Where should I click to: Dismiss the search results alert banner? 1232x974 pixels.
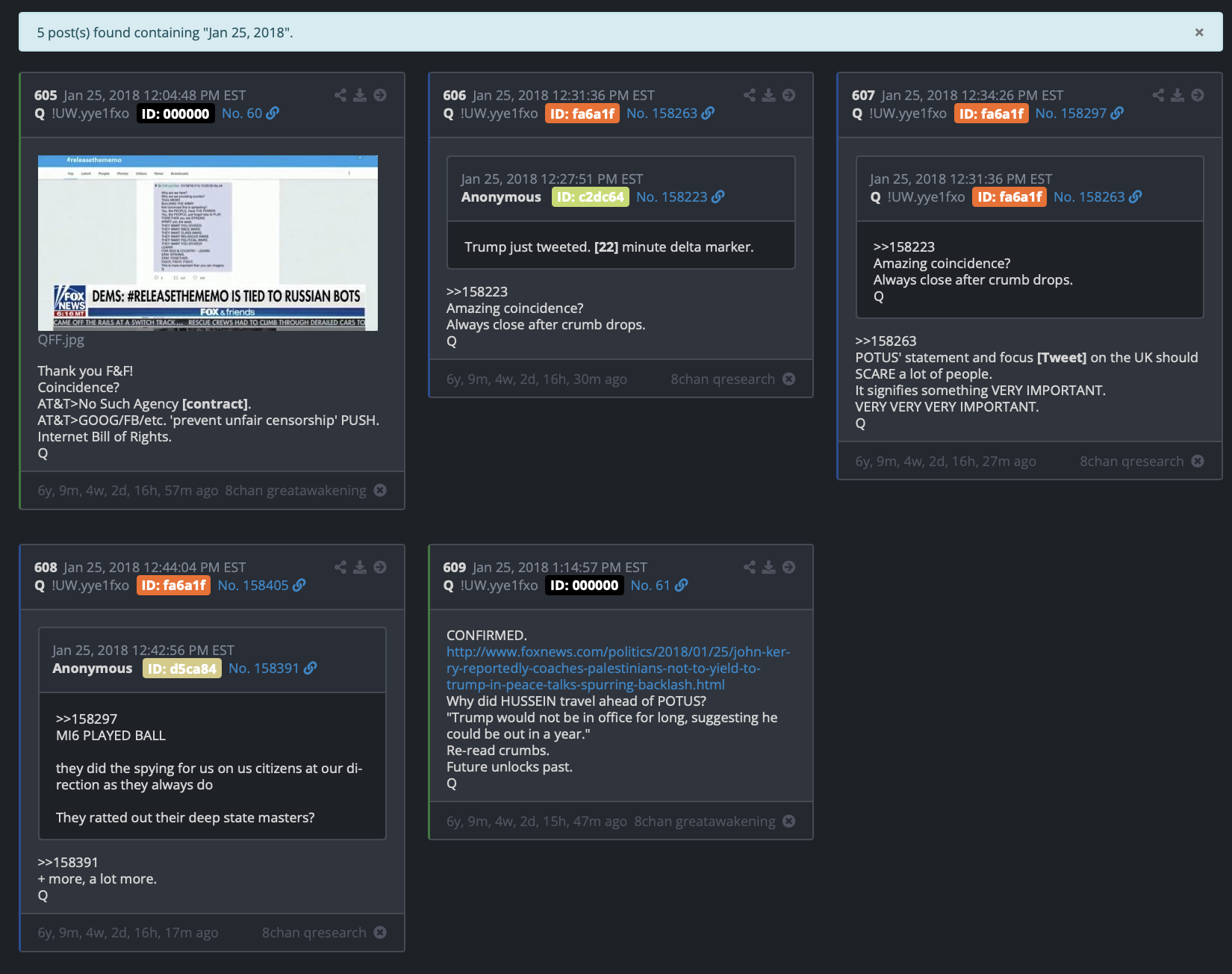tap(1199, 32)
